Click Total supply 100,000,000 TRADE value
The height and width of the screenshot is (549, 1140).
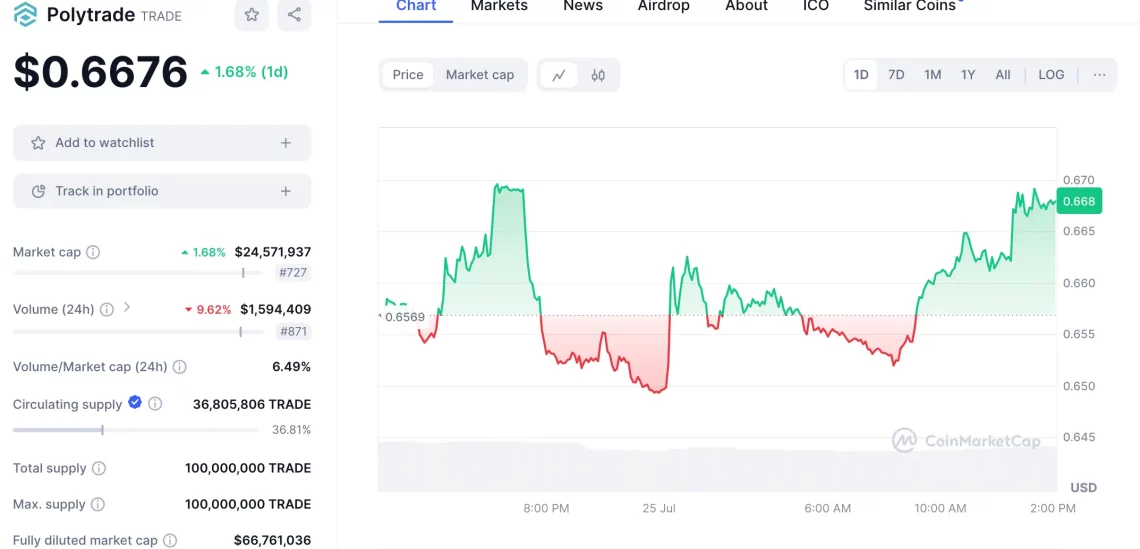pyautogui.click(x=248, y=468)
